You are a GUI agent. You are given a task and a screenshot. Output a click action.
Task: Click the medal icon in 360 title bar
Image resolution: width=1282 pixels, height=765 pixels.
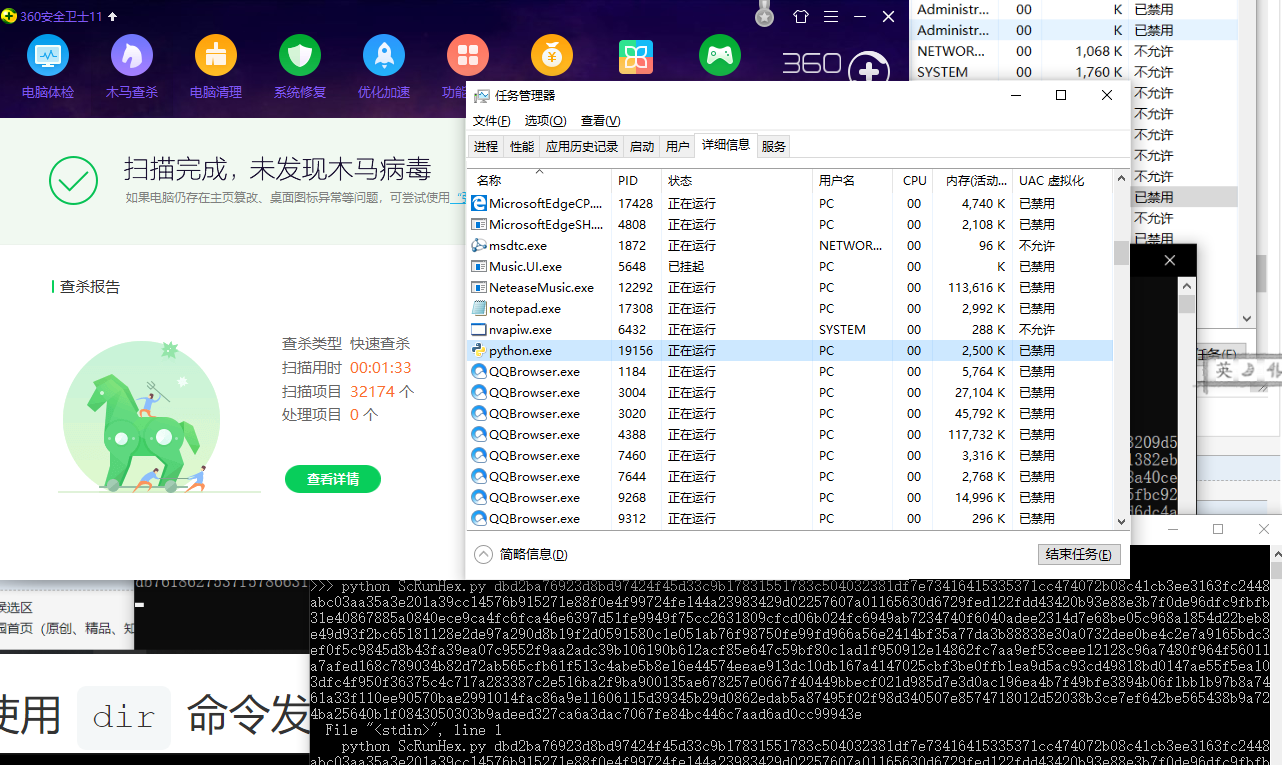pos(765,14)
